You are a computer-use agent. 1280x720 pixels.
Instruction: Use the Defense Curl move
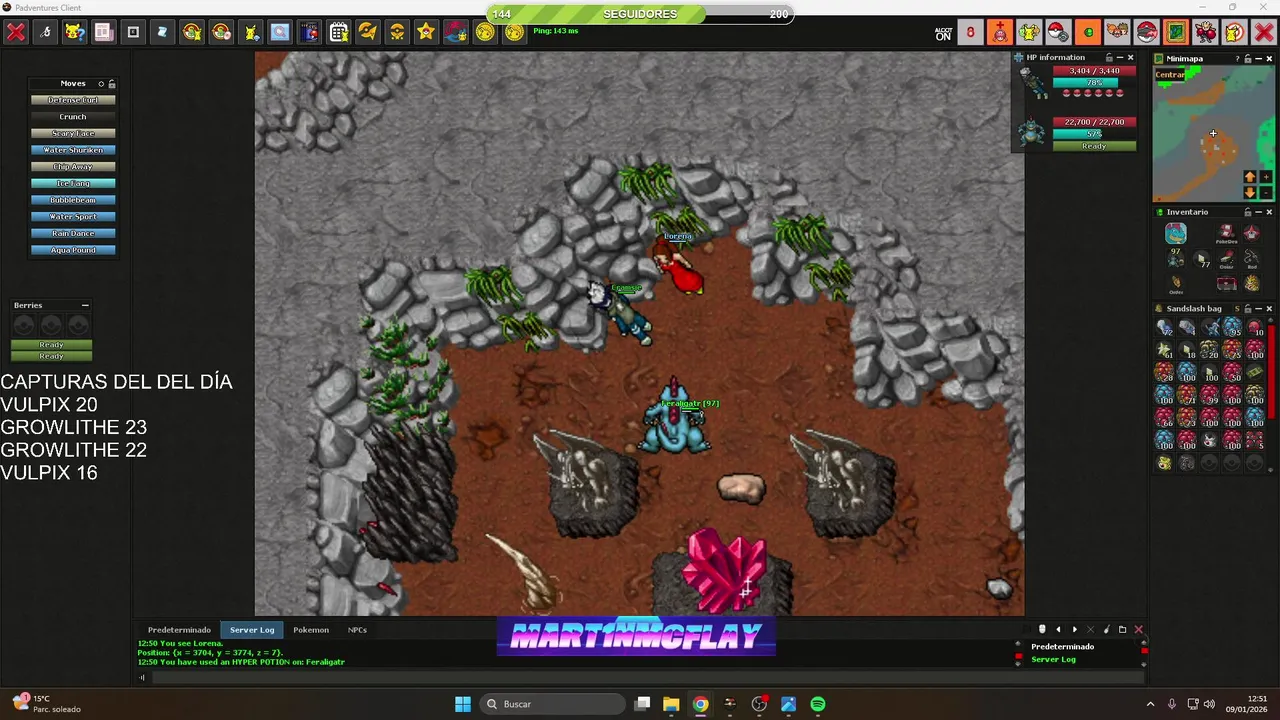point(73,100)
